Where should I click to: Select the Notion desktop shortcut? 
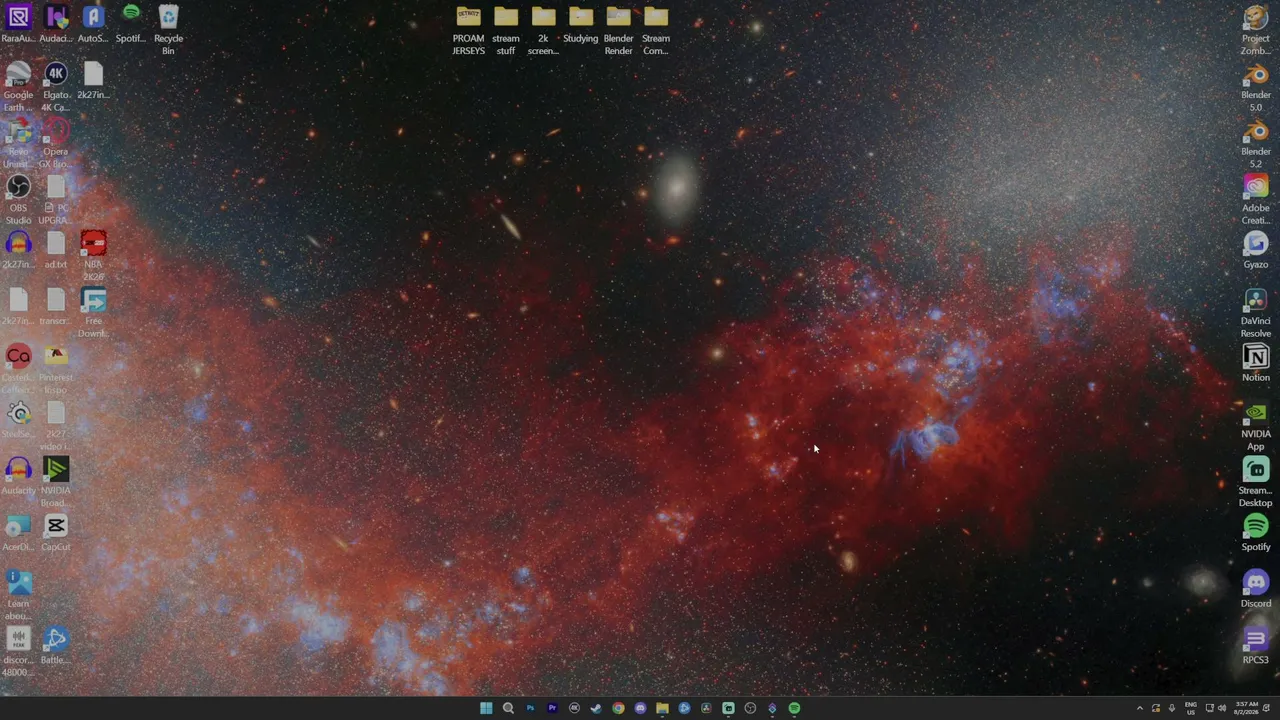pyautogui.click(x=1256, y=364)
